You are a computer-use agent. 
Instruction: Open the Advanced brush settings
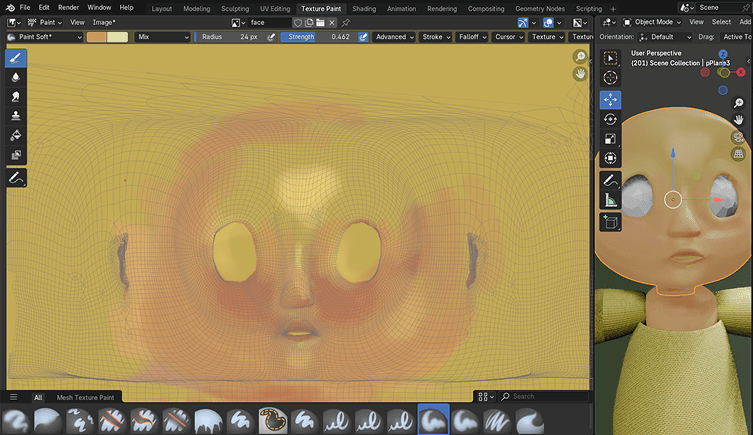[x=393, y=37]
